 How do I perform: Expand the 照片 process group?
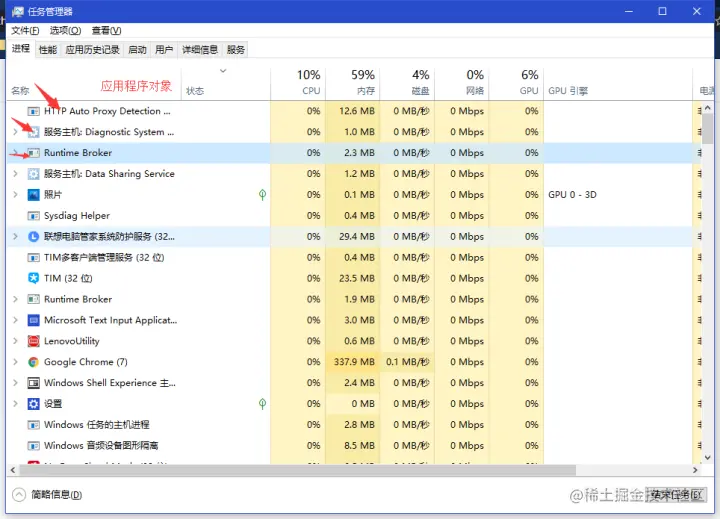(x=15, y=195)
